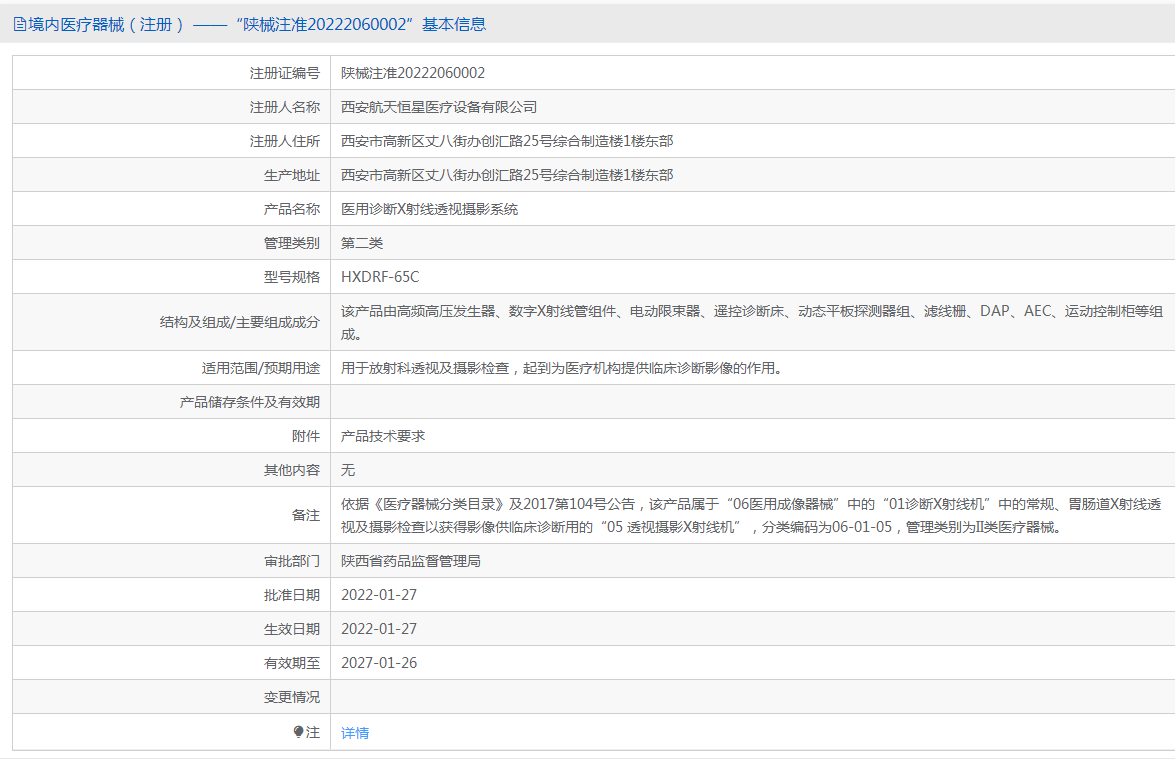Click the 变更情况 label

[x=292, y=697]
